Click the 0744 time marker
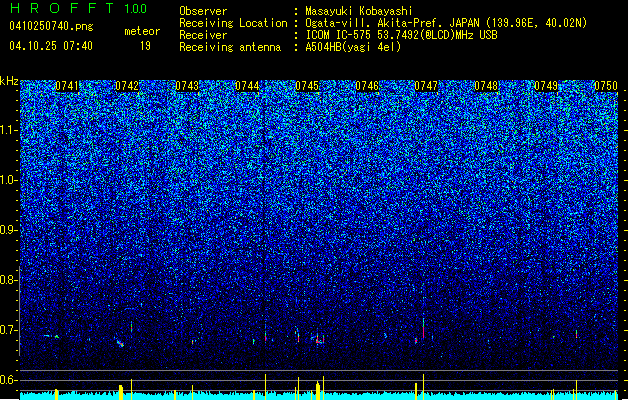This screenshot has width=629, height=400. click(x=247, y=86)
